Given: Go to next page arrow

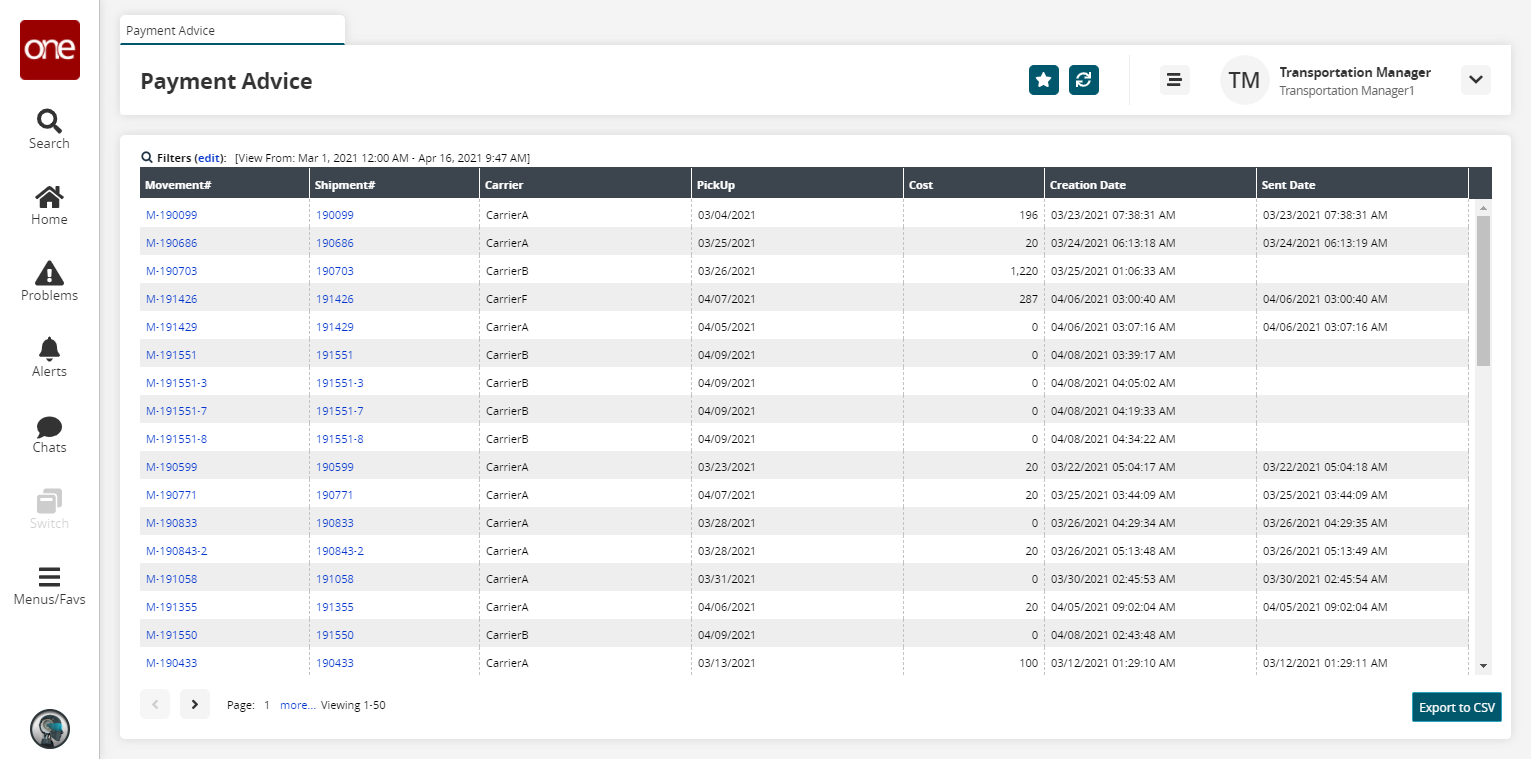Looking at the screenshot, I should coord(195,704).
